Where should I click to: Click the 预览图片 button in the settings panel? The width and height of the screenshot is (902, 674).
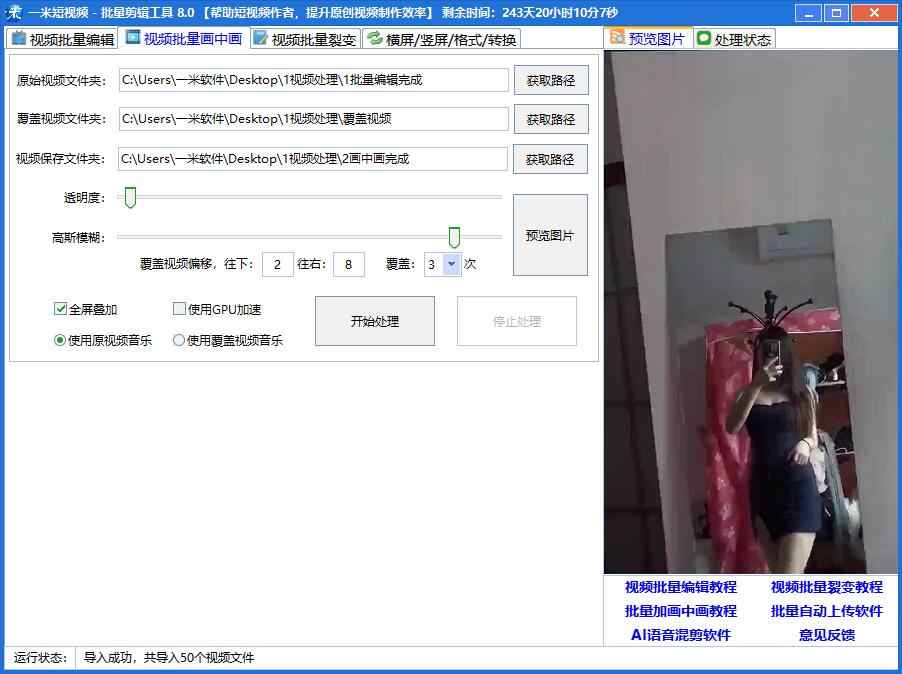coord(550,234)
